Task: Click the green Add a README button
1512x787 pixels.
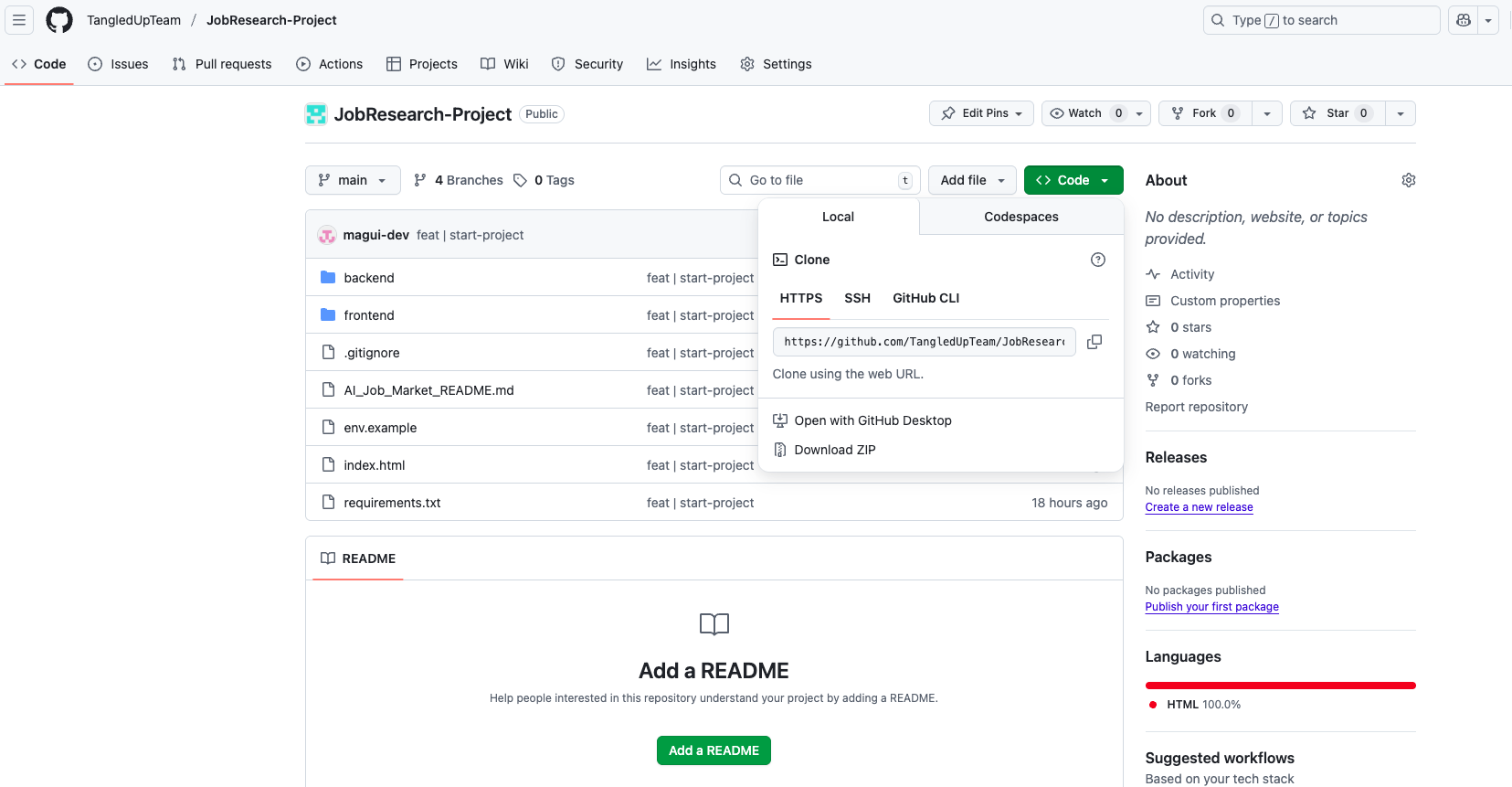Action: [x=714, y=750]
